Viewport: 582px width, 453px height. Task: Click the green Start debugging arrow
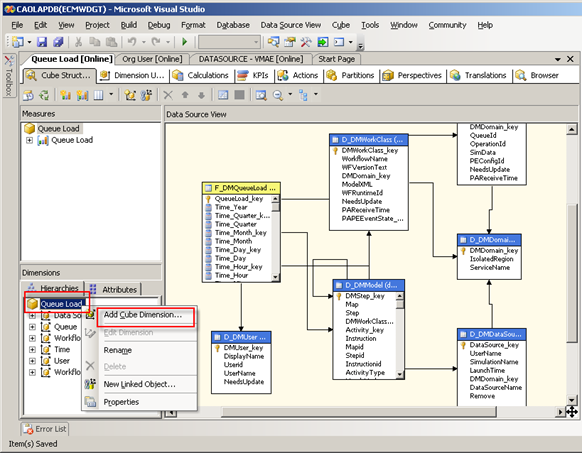184,42
